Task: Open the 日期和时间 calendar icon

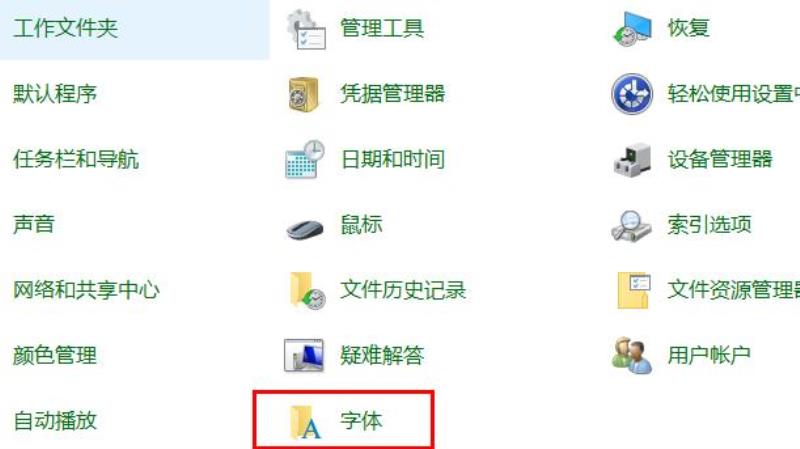Action: (305, 159)
